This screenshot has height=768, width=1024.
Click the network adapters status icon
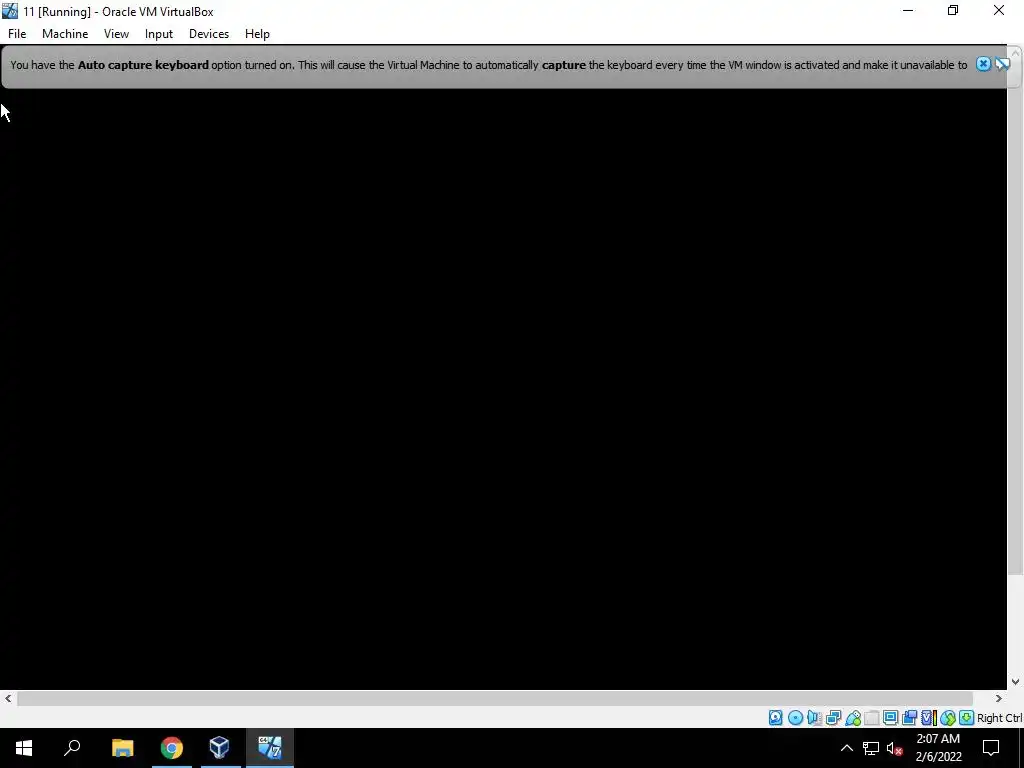click(x=833, y=718)
